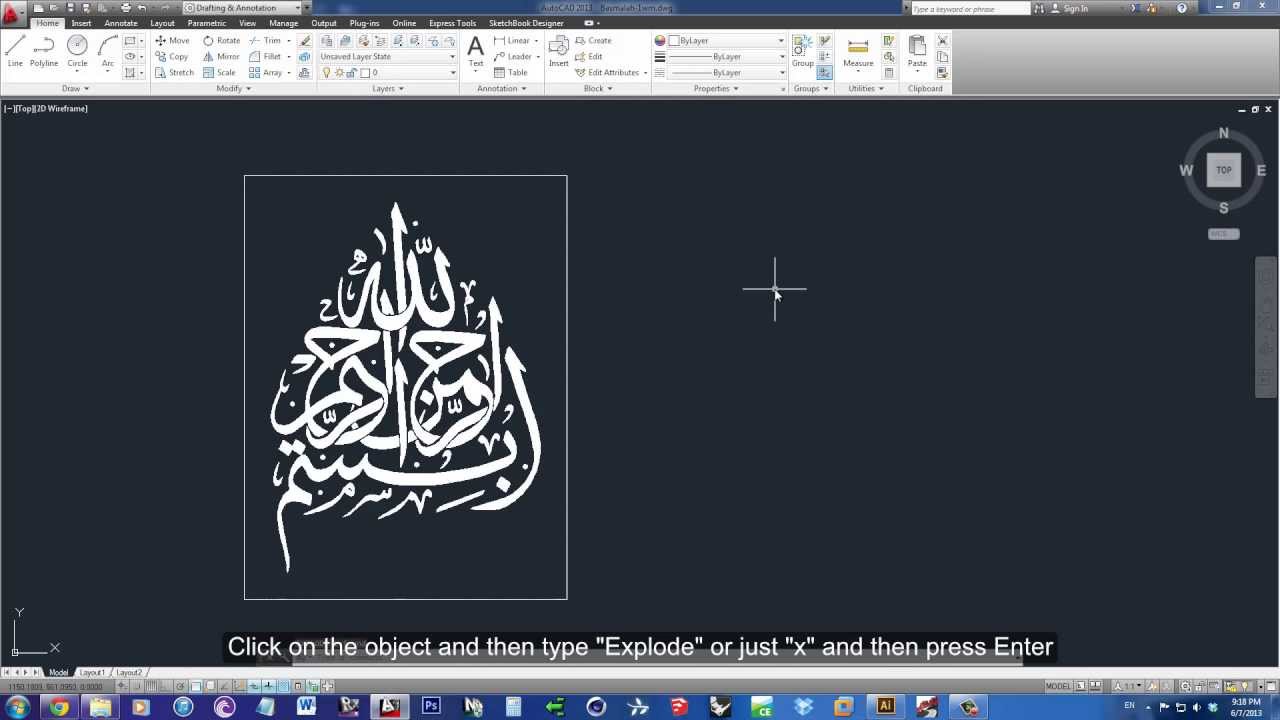The image size is (1280, 720).
Task: Open Microsoft Word from the taskbar
Action: (x=307, y=707)
